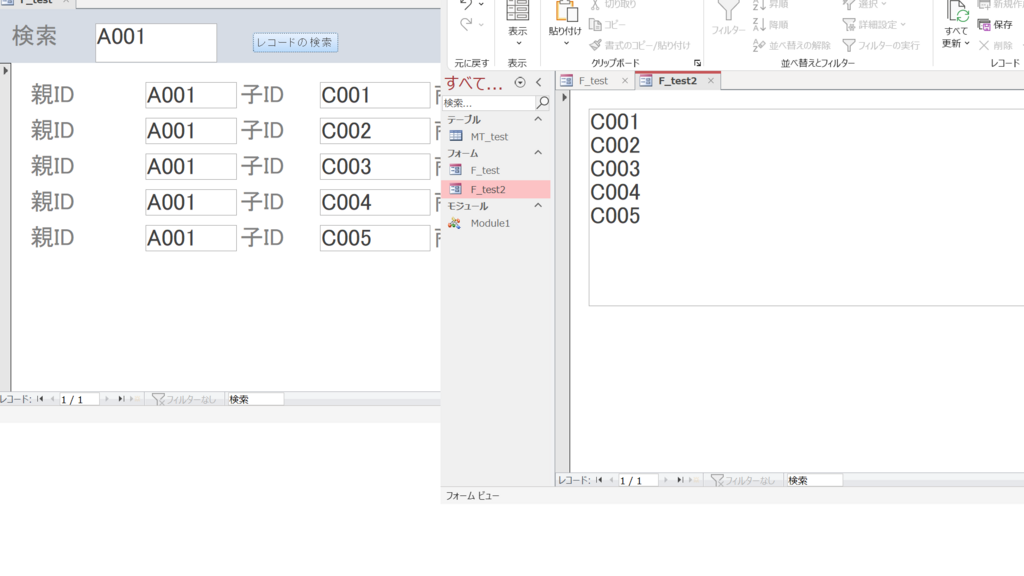Click the magnifier icon in navigation search
The width and height of the screenshot is (1024, 576).
tap(543, 102)
